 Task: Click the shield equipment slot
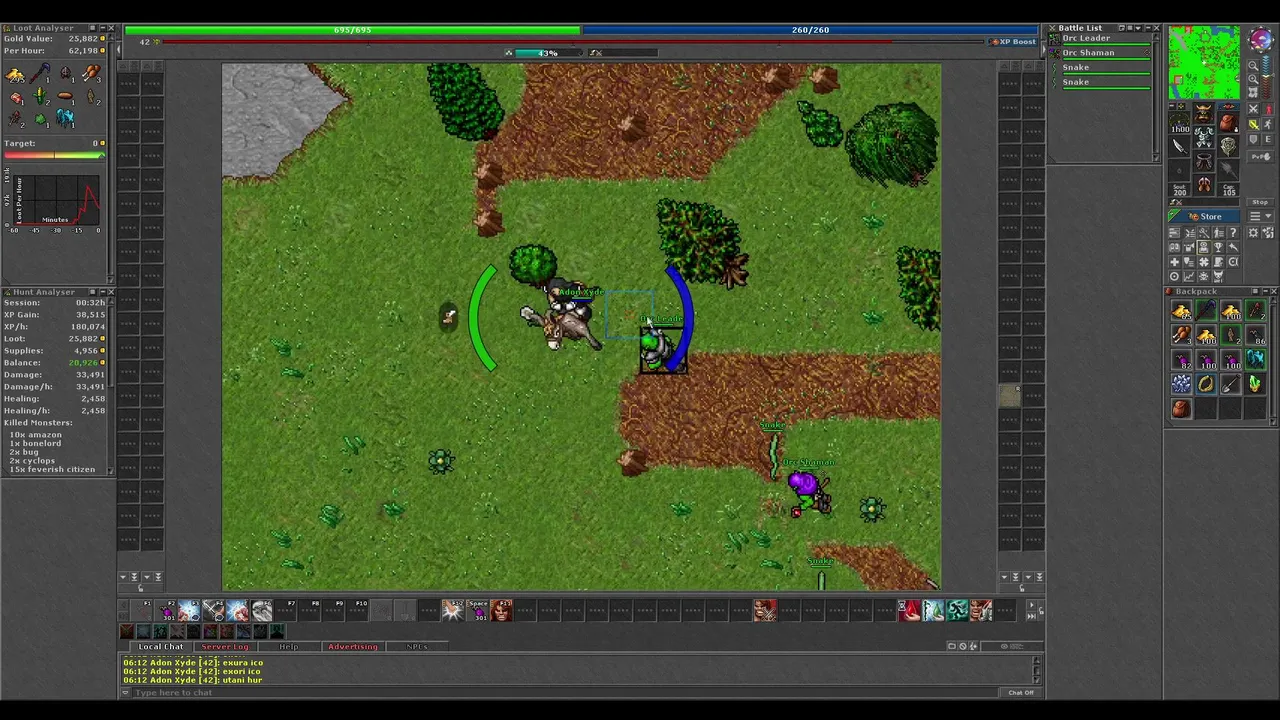[1228, 147]
